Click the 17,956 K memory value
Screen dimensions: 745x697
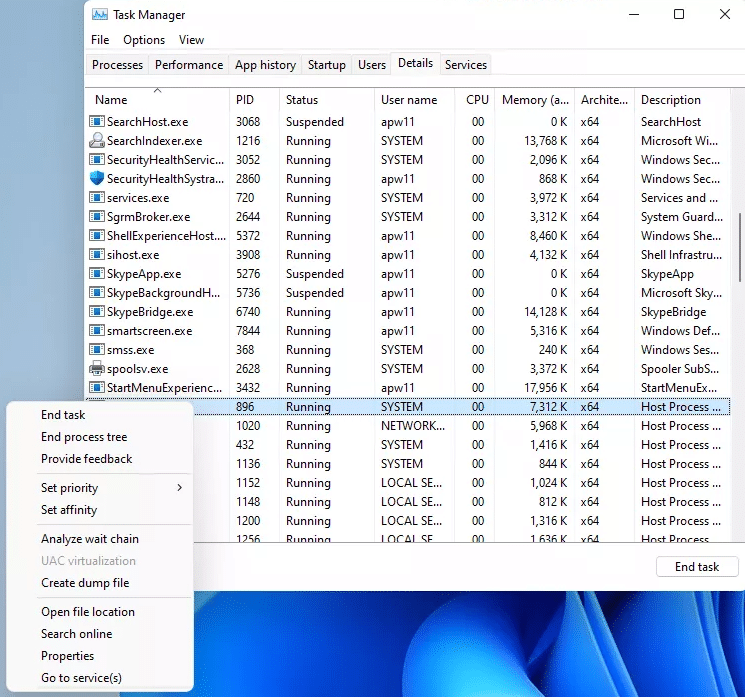click(x=545, y=388)
